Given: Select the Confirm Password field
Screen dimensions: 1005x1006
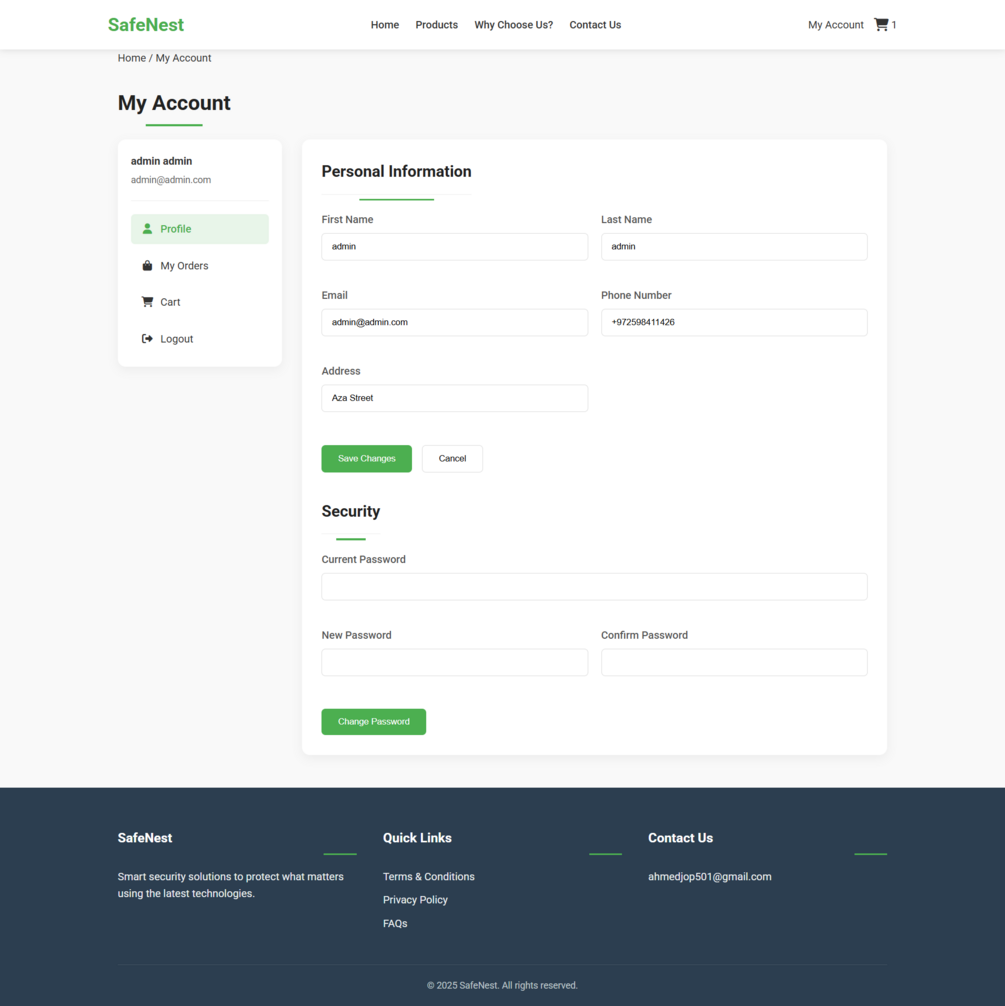Looking at the screenshot, I should (734, 662).
